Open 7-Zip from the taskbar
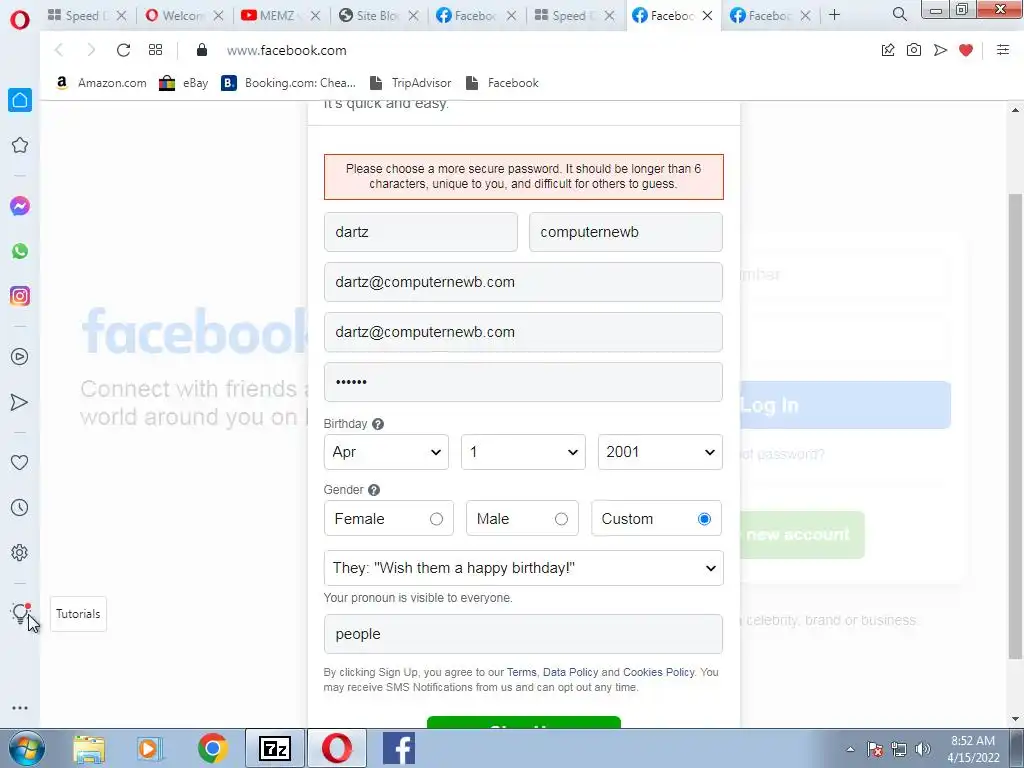 274,748
